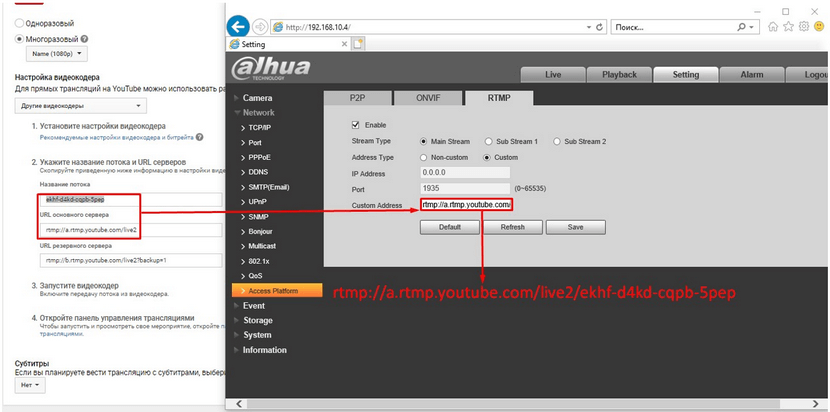Screen dimensions: 830x412
Task: Expand the Event section in the sidebar
Action: (x=254, y=306)
